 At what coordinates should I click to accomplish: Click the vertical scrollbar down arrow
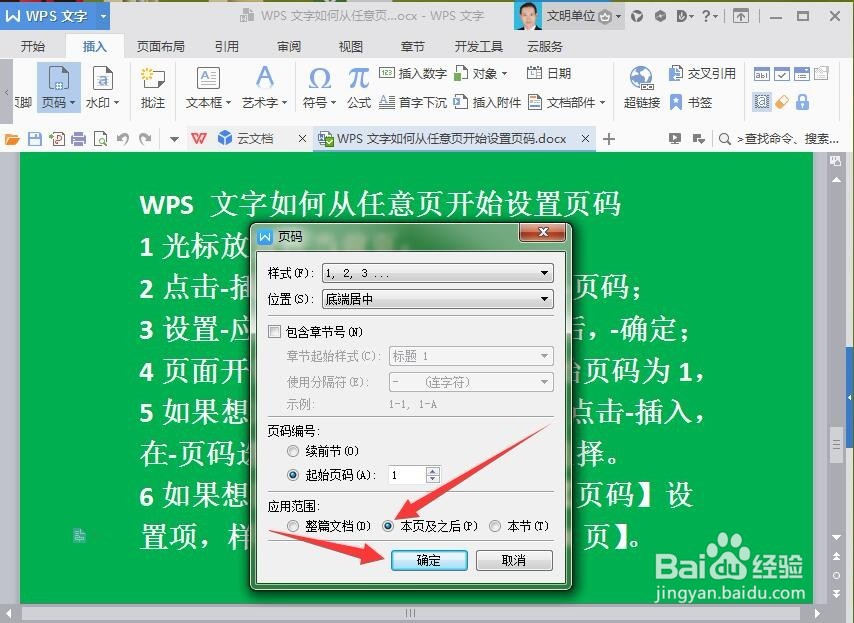[836, 538]
